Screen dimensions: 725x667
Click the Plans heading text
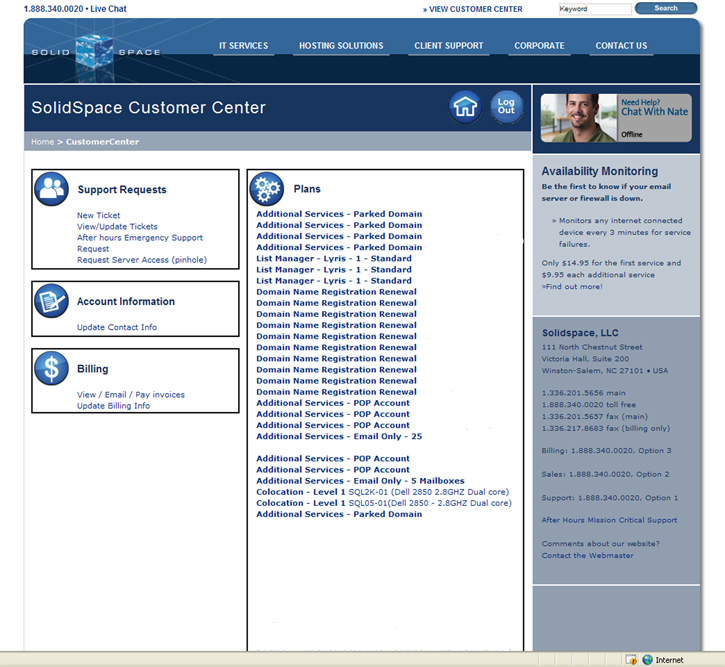pos(307,189)
